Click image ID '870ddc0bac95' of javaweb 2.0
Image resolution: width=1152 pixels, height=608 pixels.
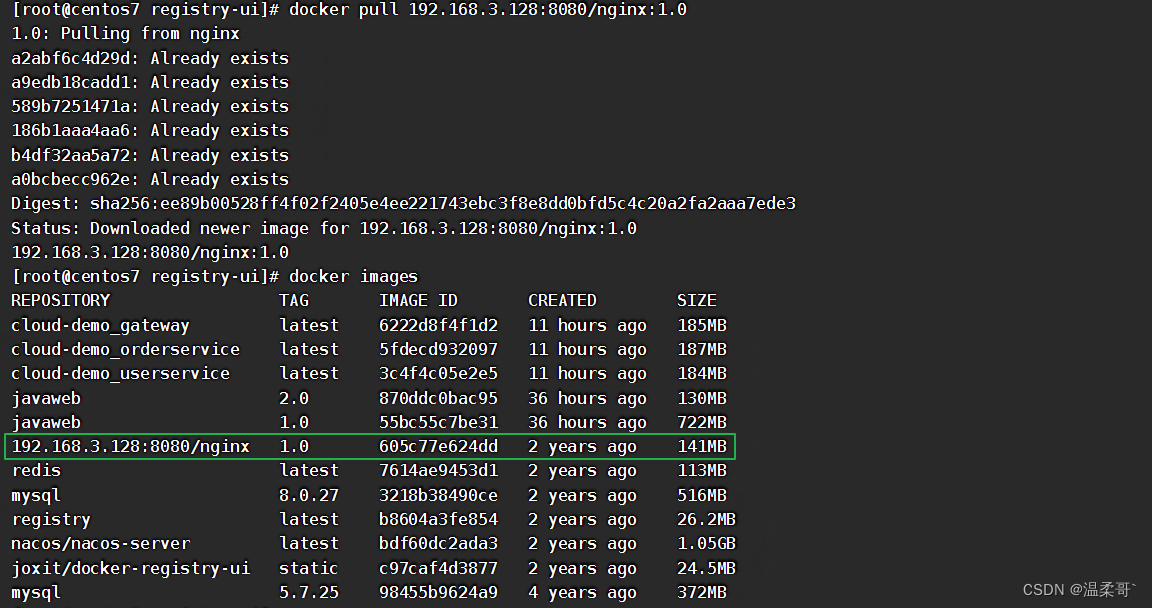tap(439, 398)
